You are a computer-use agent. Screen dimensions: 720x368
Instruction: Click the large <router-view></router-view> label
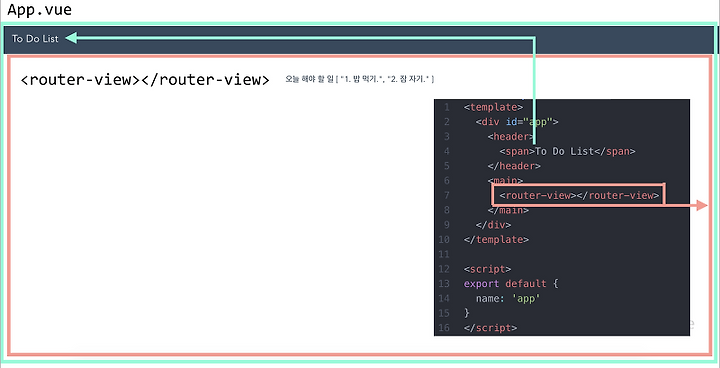[145, 80]
